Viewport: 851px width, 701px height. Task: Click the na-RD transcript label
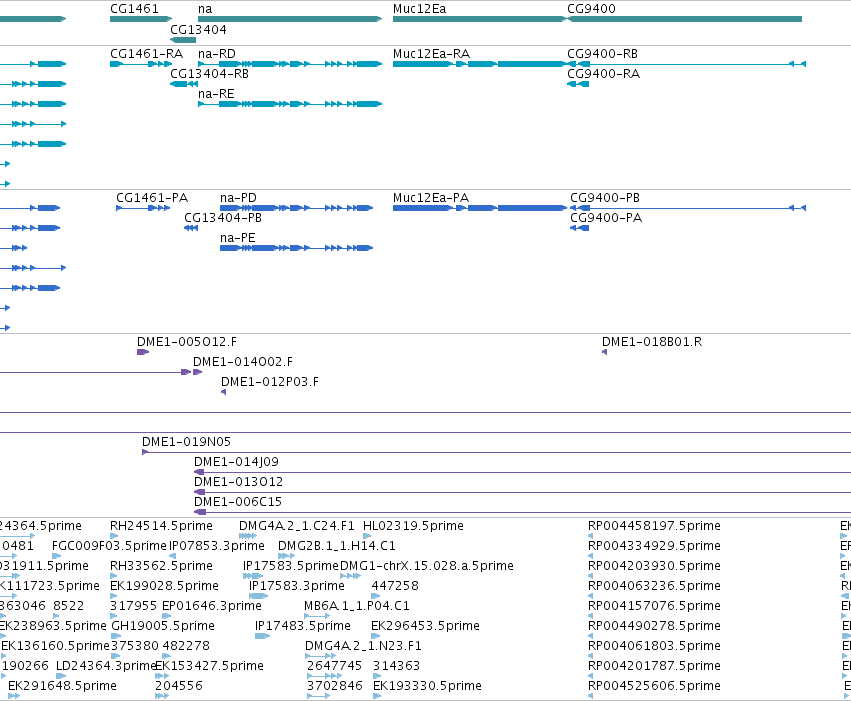click(217, 54)
